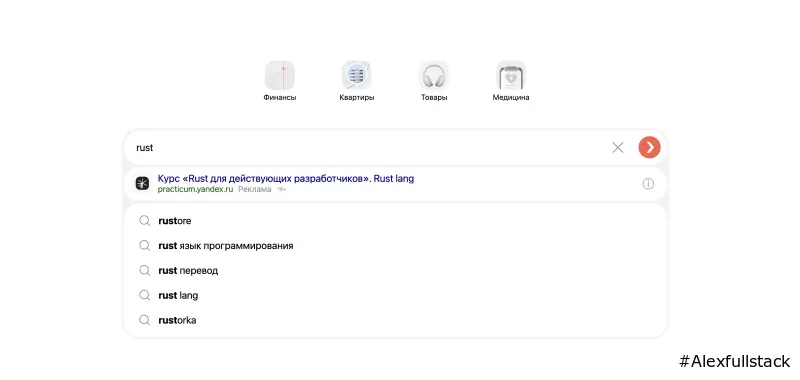
Task: Clear the search field with X icon
Action: pyautogui.click(x=618, y=148)
